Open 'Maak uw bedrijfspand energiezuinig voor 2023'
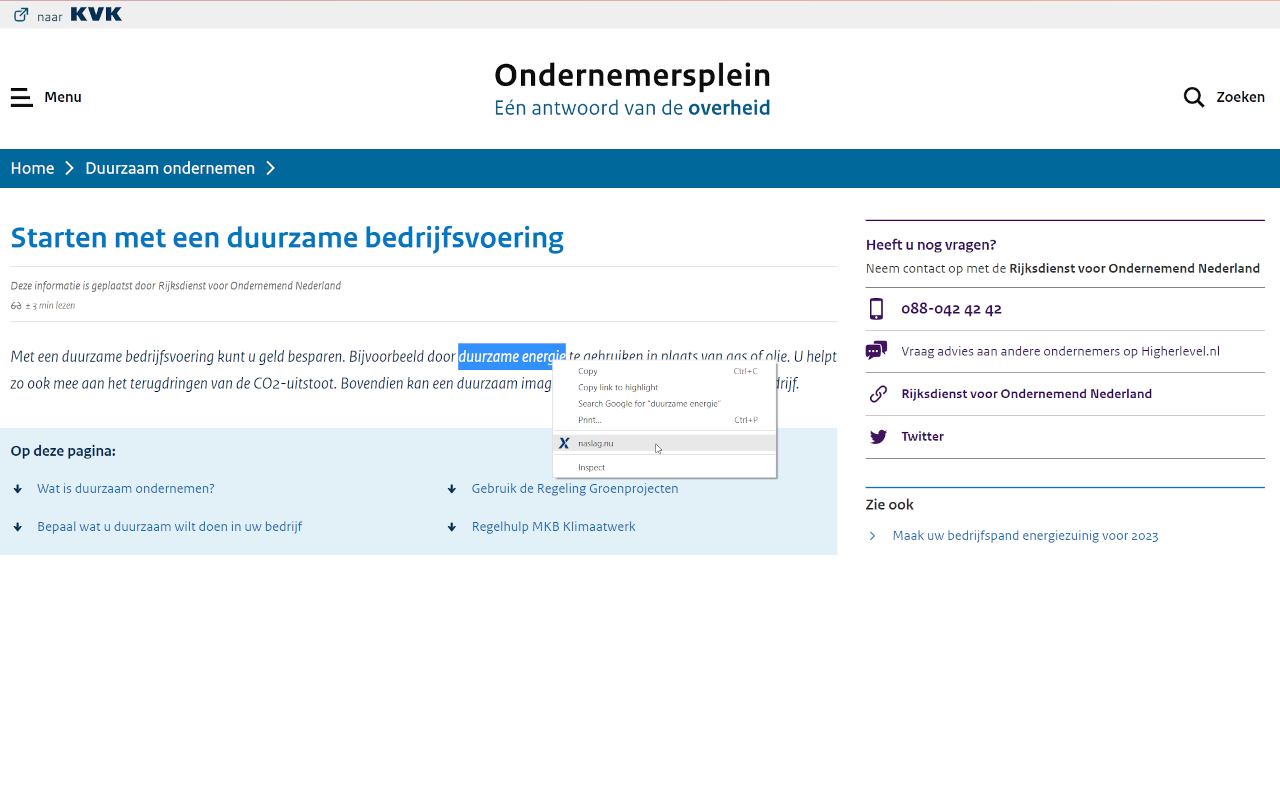 1025,536
